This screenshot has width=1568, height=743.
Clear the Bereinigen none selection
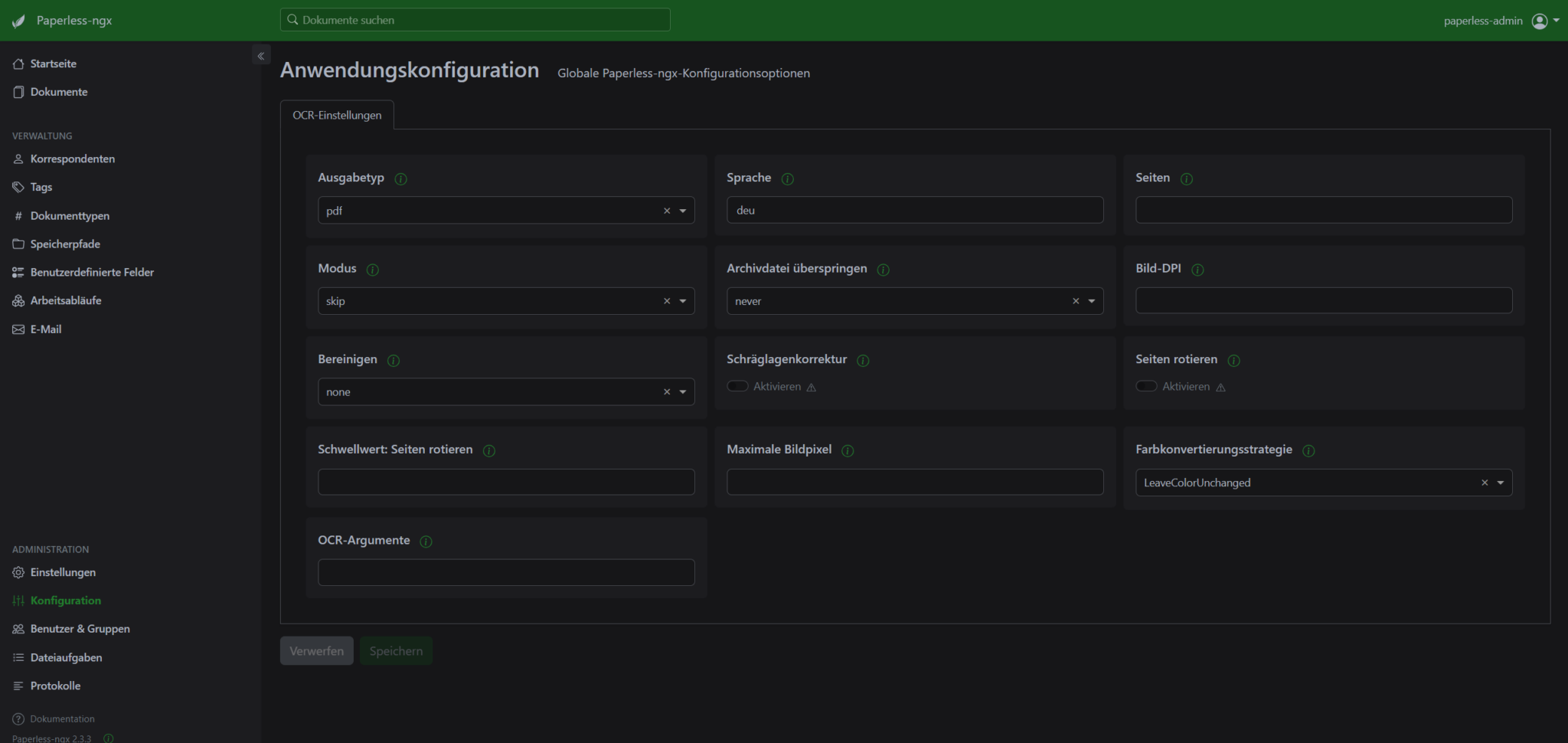(x=667, y=391)
